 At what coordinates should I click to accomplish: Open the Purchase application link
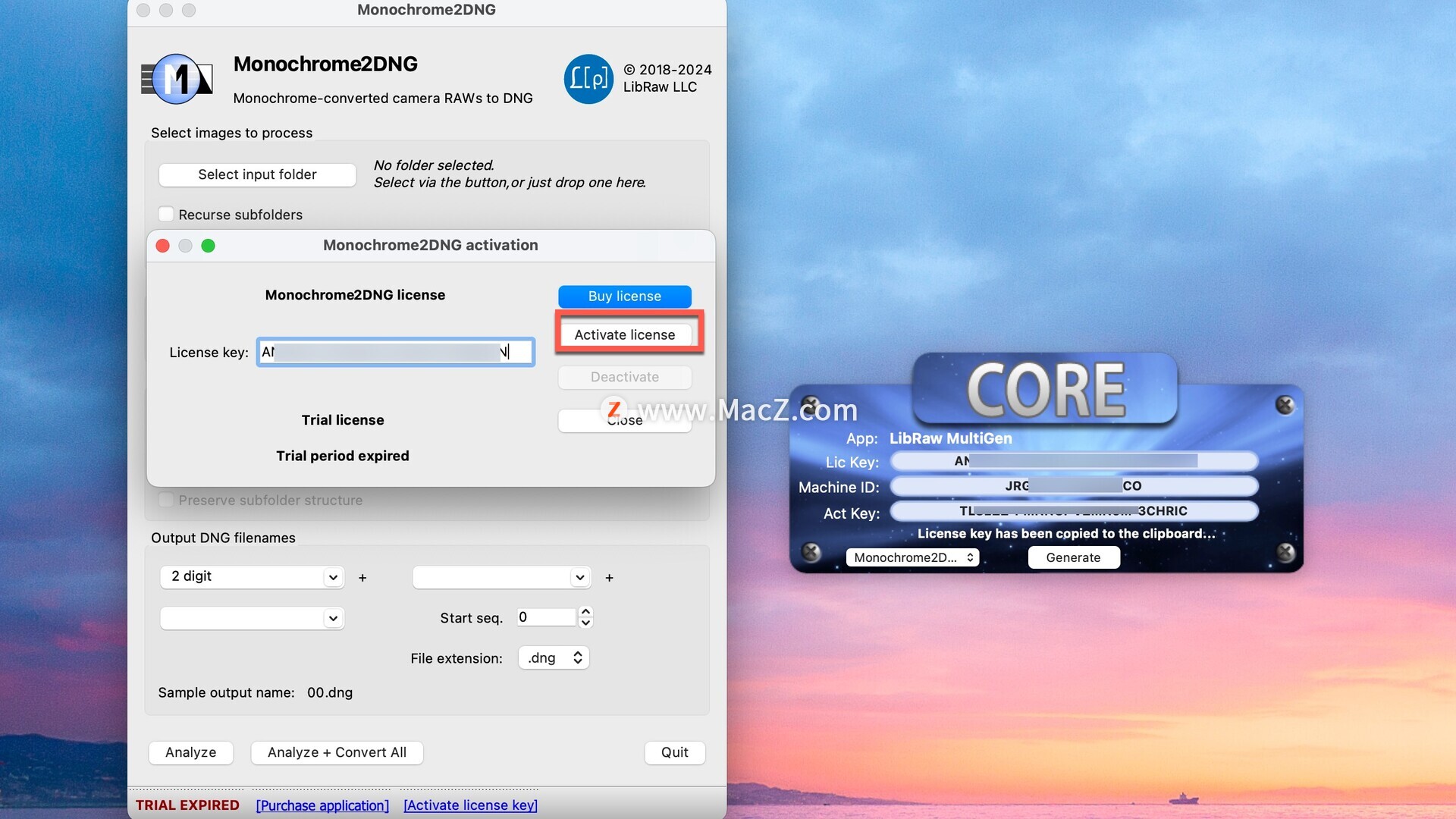click(322, 805)
